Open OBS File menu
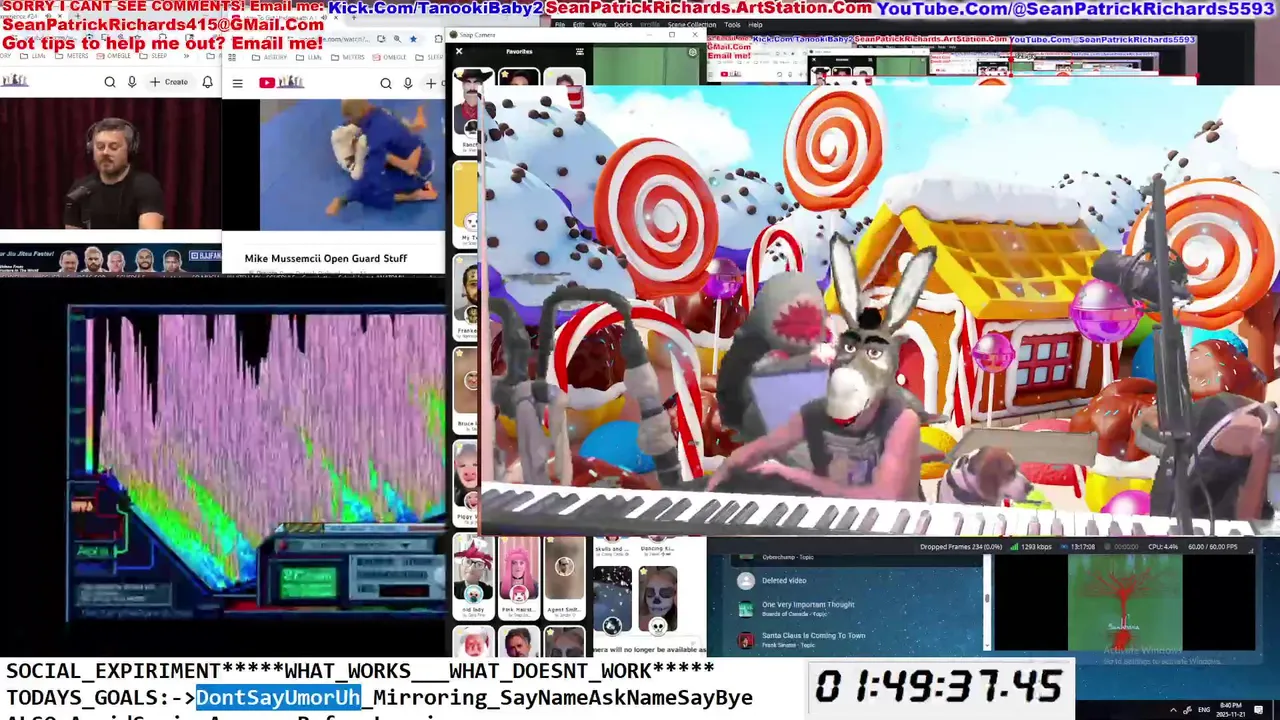Viewport: 1280px width, 720px height. pos(560,25)
